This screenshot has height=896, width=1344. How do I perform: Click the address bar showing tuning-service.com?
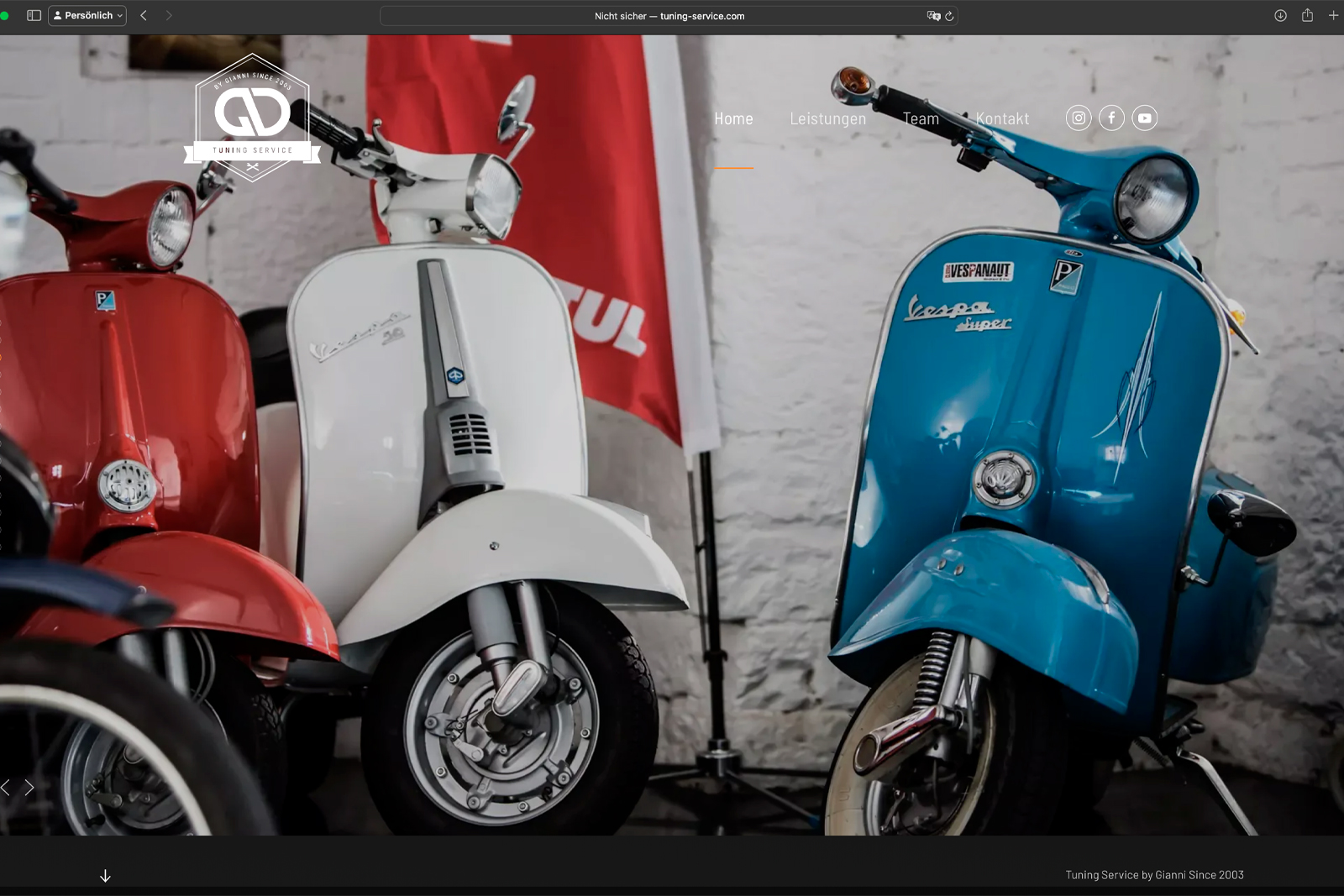tap(669, 16)
